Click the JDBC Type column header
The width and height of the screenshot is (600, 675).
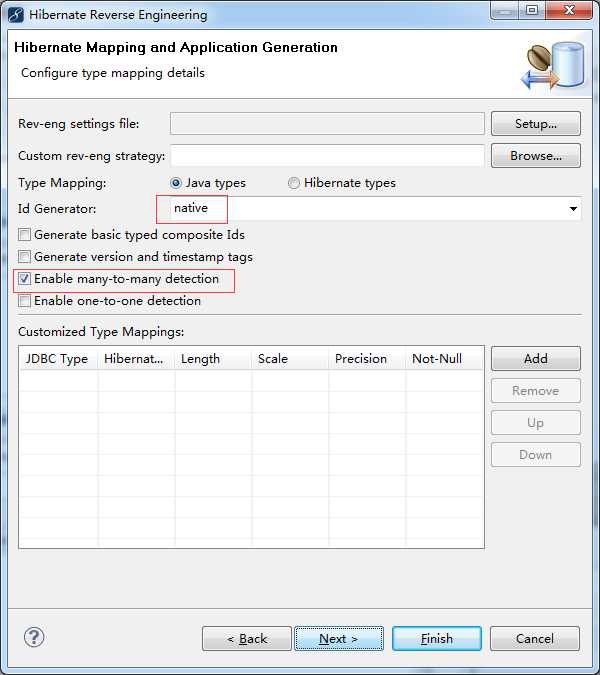click(59, 359)
